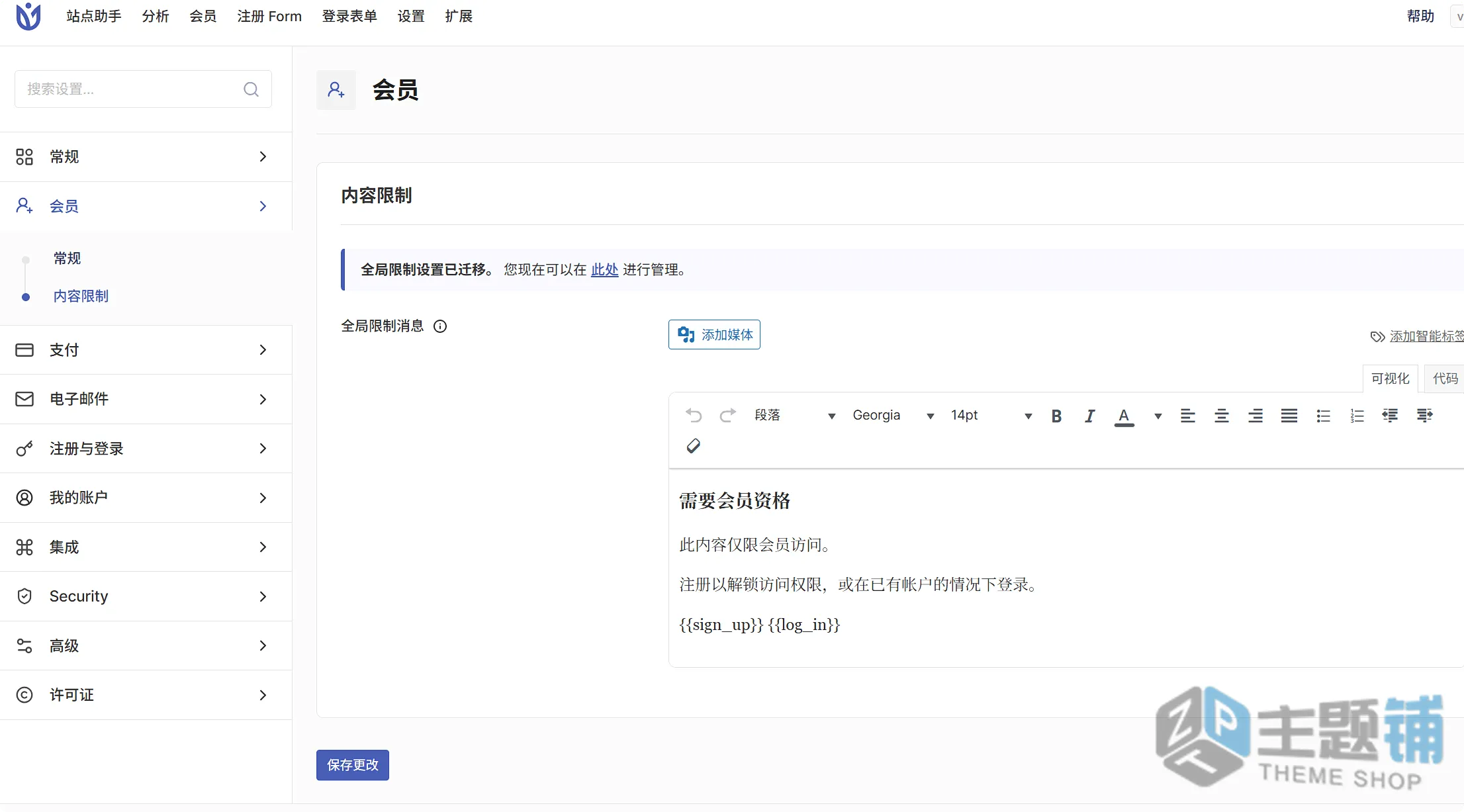
Task: Expand the 电子邮件 section chevron
Action: (x=263, y=399)
